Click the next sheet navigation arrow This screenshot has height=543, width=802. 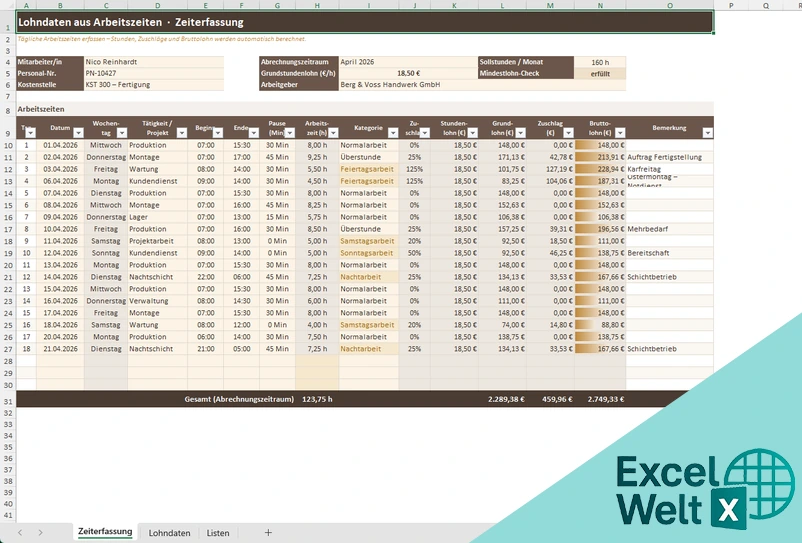(x=40, y=533)
